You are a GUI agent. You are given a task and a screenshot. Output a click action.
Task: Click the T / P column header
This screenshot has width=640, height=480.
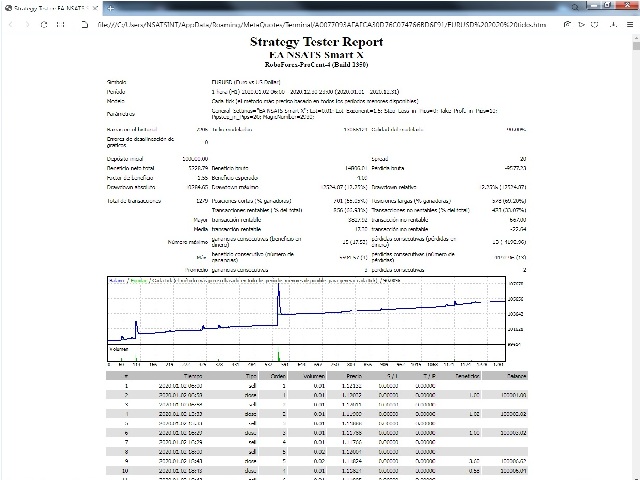(429, 376)
